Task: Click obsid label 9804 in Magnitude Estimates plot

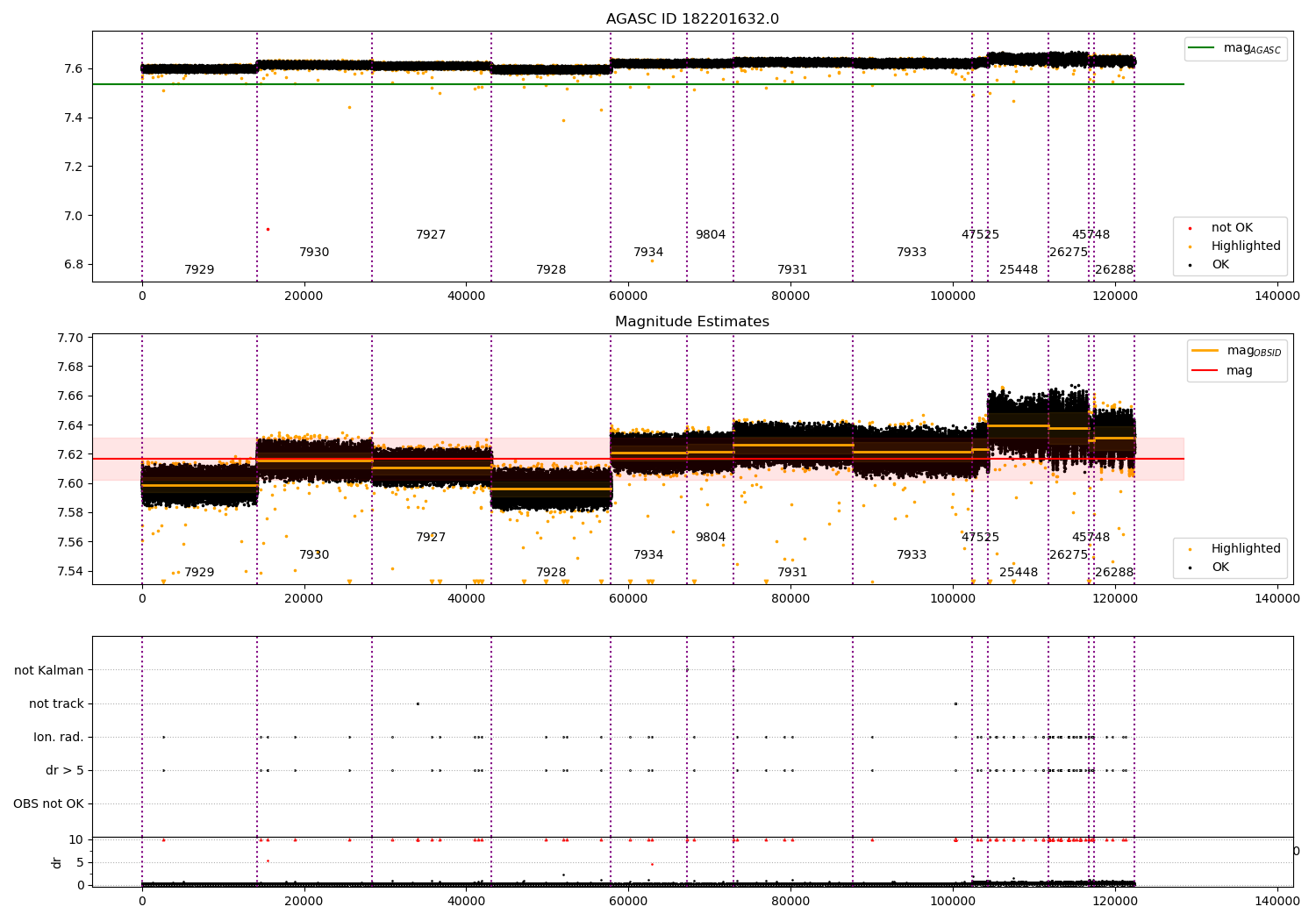Action: 711,538
